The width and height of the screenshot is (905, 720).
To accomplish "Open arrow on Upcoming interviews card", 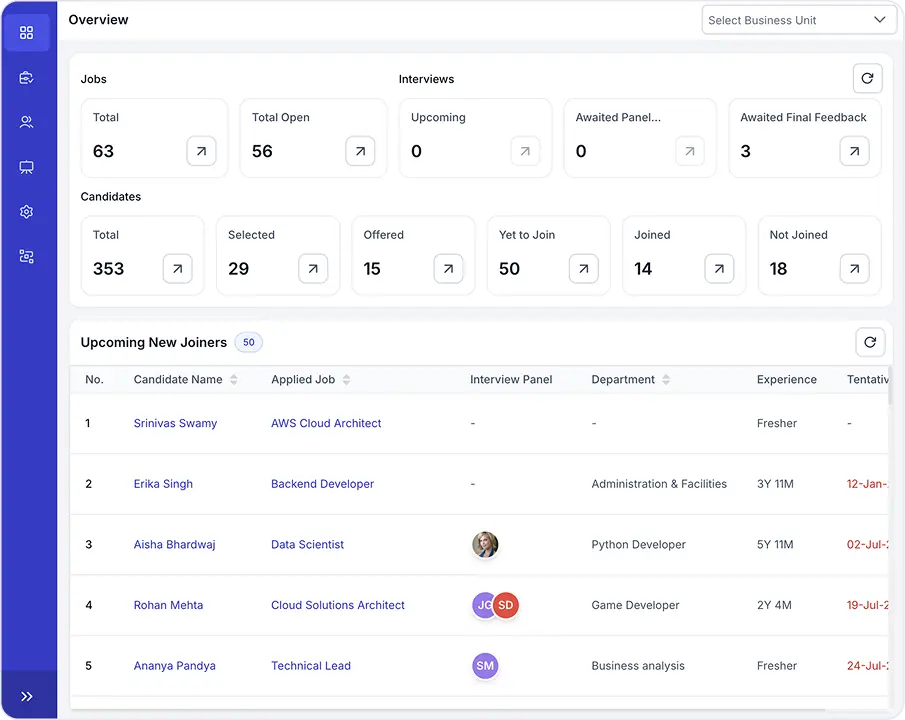I will 525,151.
